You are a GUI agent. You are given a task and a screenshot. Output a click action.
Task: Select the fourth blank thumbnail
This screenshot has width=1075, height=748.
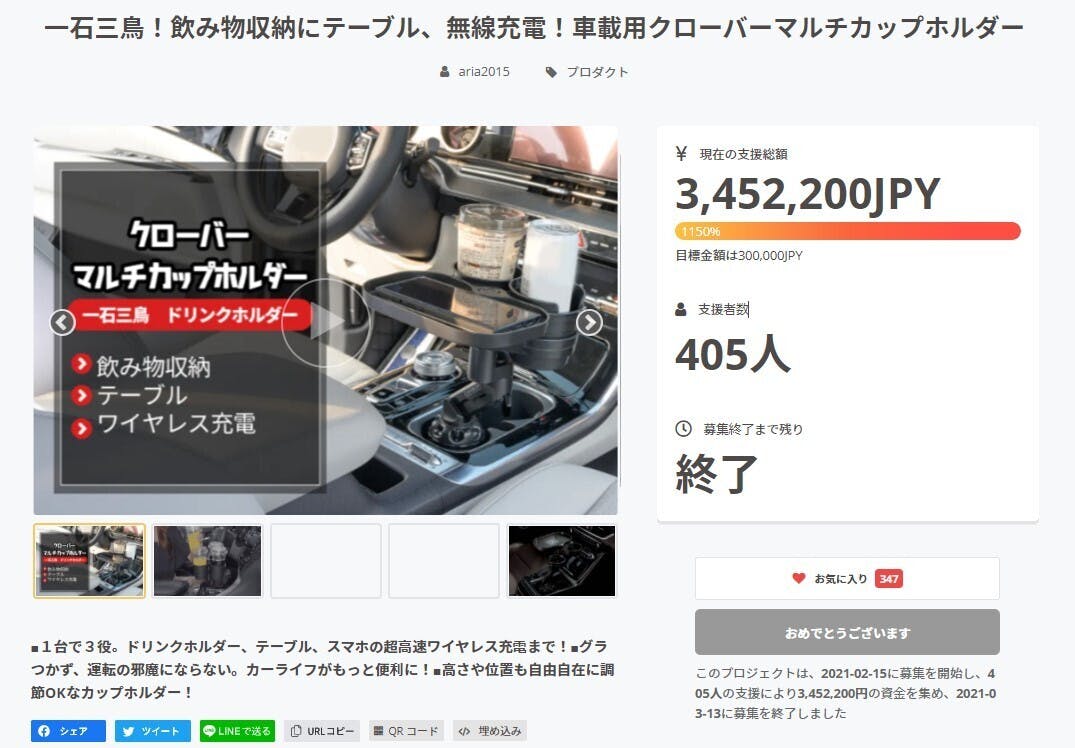(444, 561)
